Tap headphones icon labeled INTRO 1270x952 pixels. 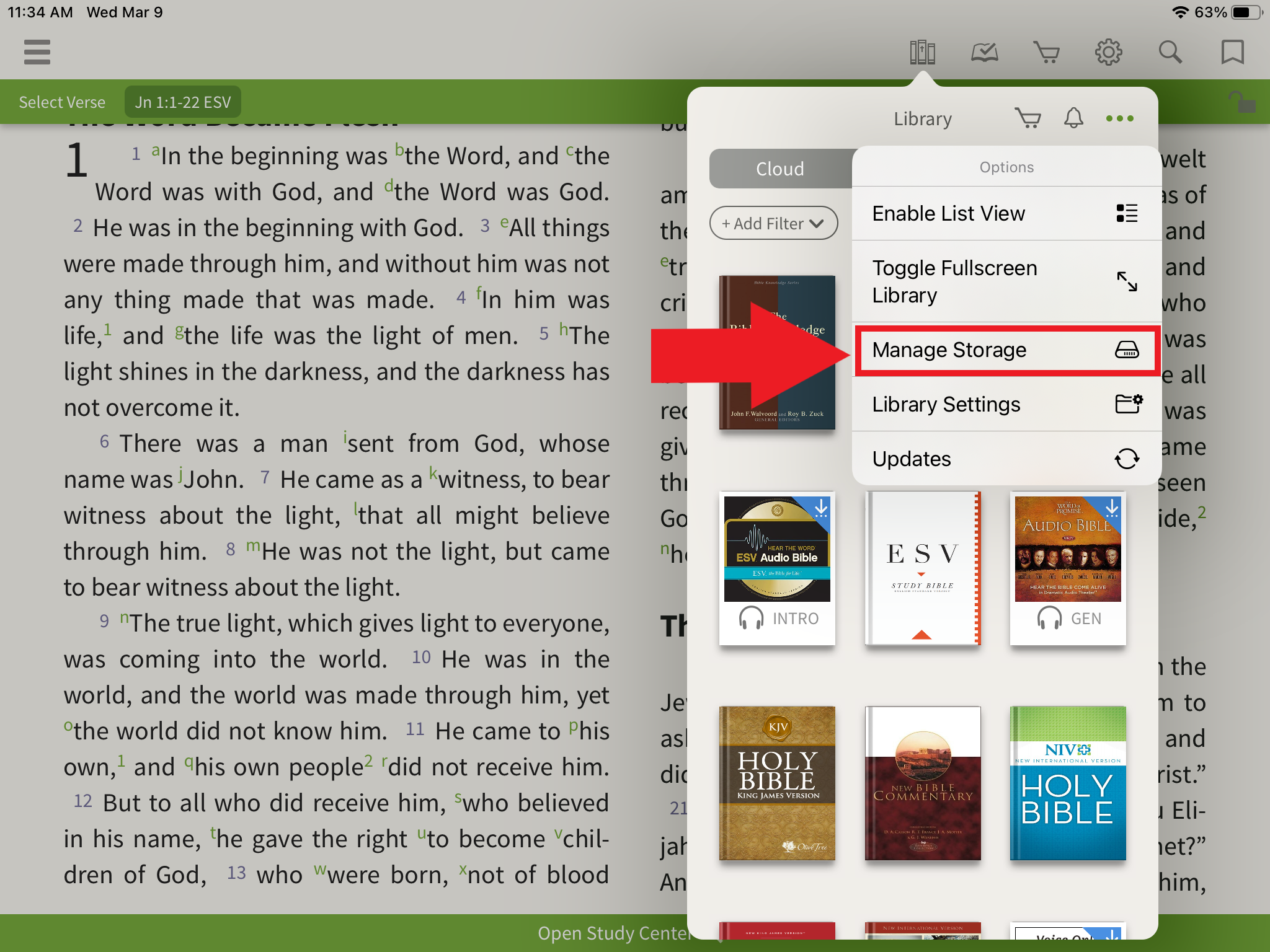(751, 619)
